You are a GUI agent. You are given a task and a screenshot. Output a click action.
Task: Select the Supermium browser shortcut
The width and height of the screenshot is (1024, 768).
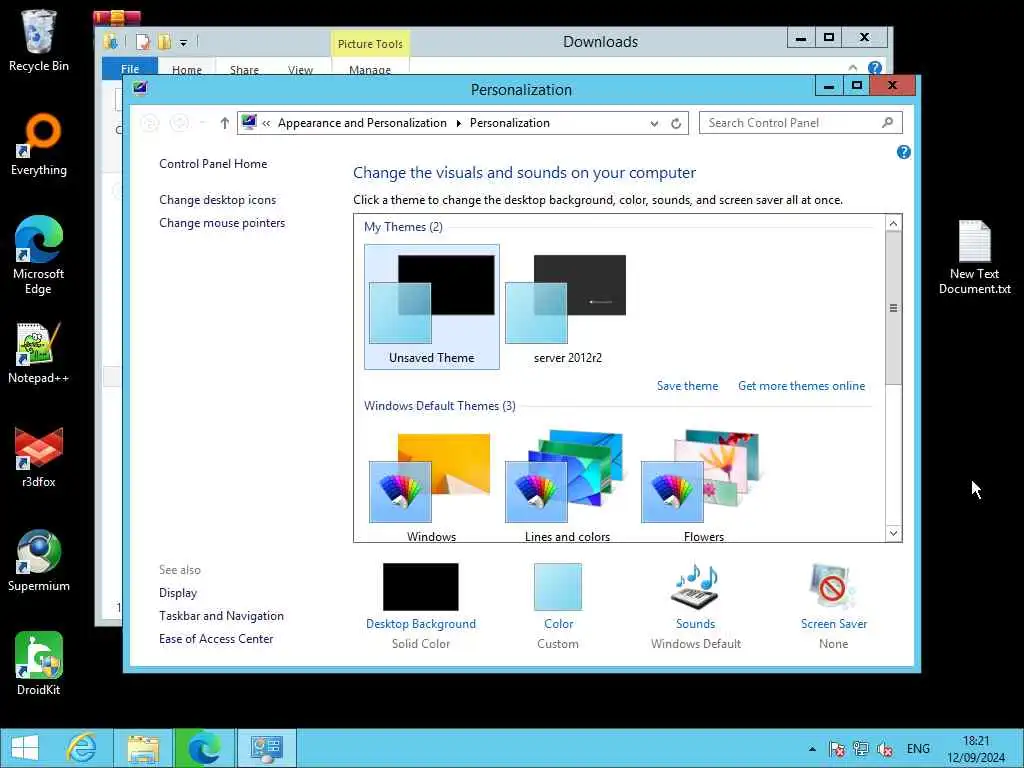click(38, 560)
